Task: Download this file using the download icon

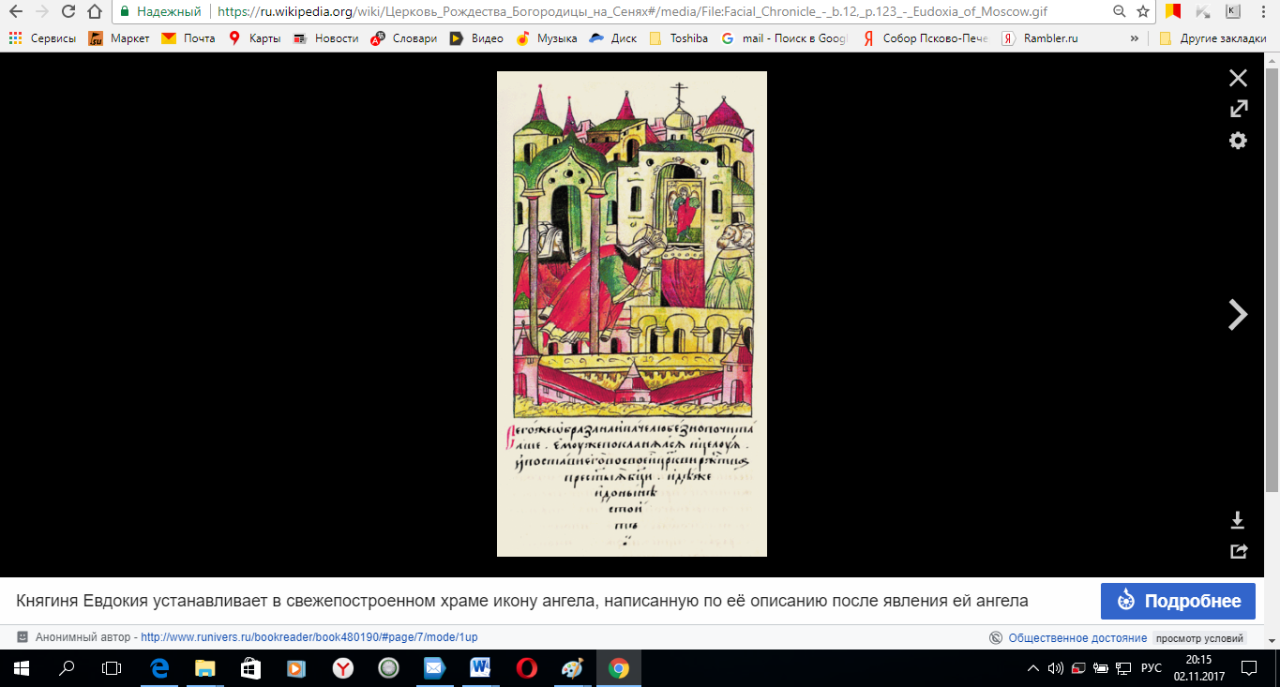Action: coord(1238,520)
